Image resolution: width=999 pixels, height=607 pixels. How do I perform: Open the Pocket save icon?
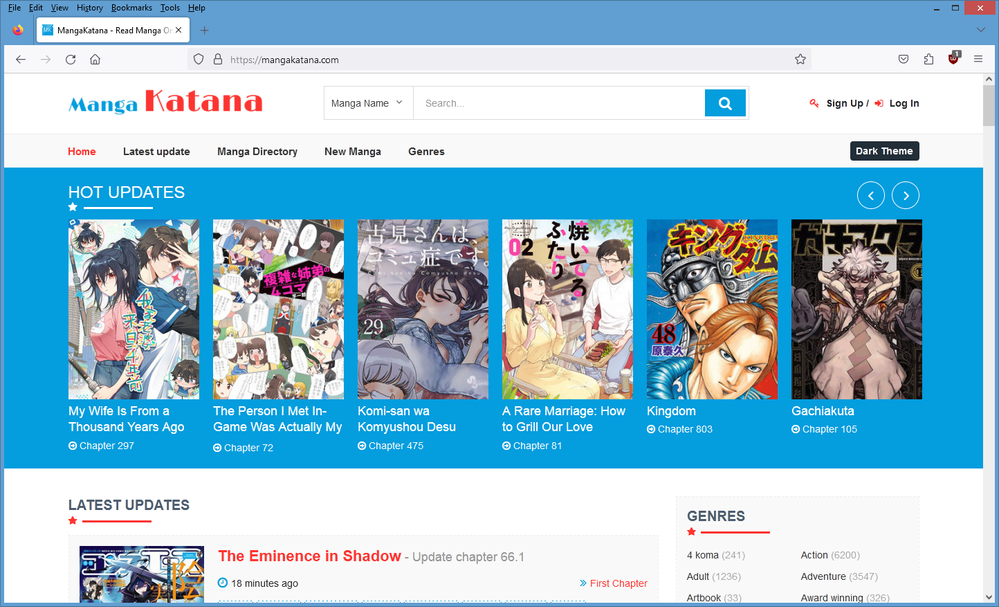click(903, 59)
